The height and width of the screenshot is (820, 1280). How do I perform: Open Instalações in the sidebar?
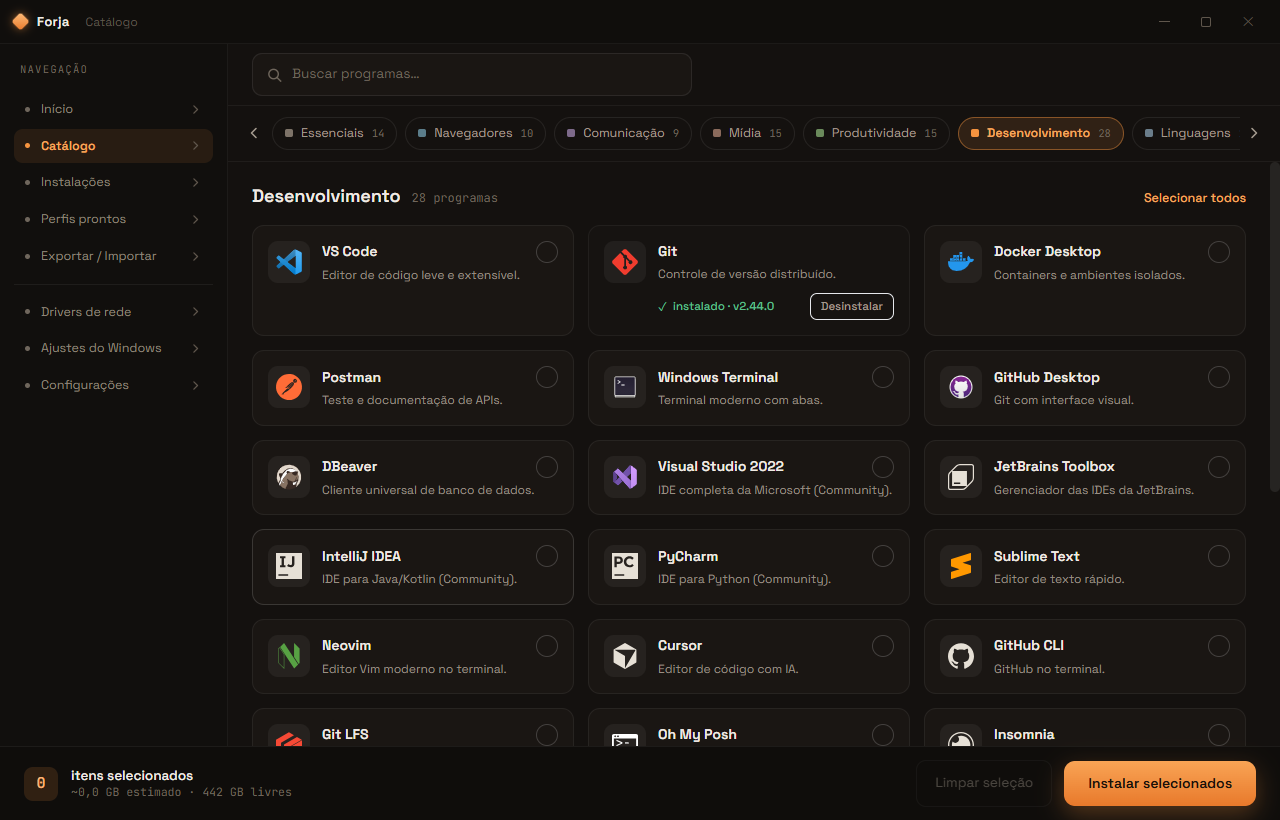(113, 182)
